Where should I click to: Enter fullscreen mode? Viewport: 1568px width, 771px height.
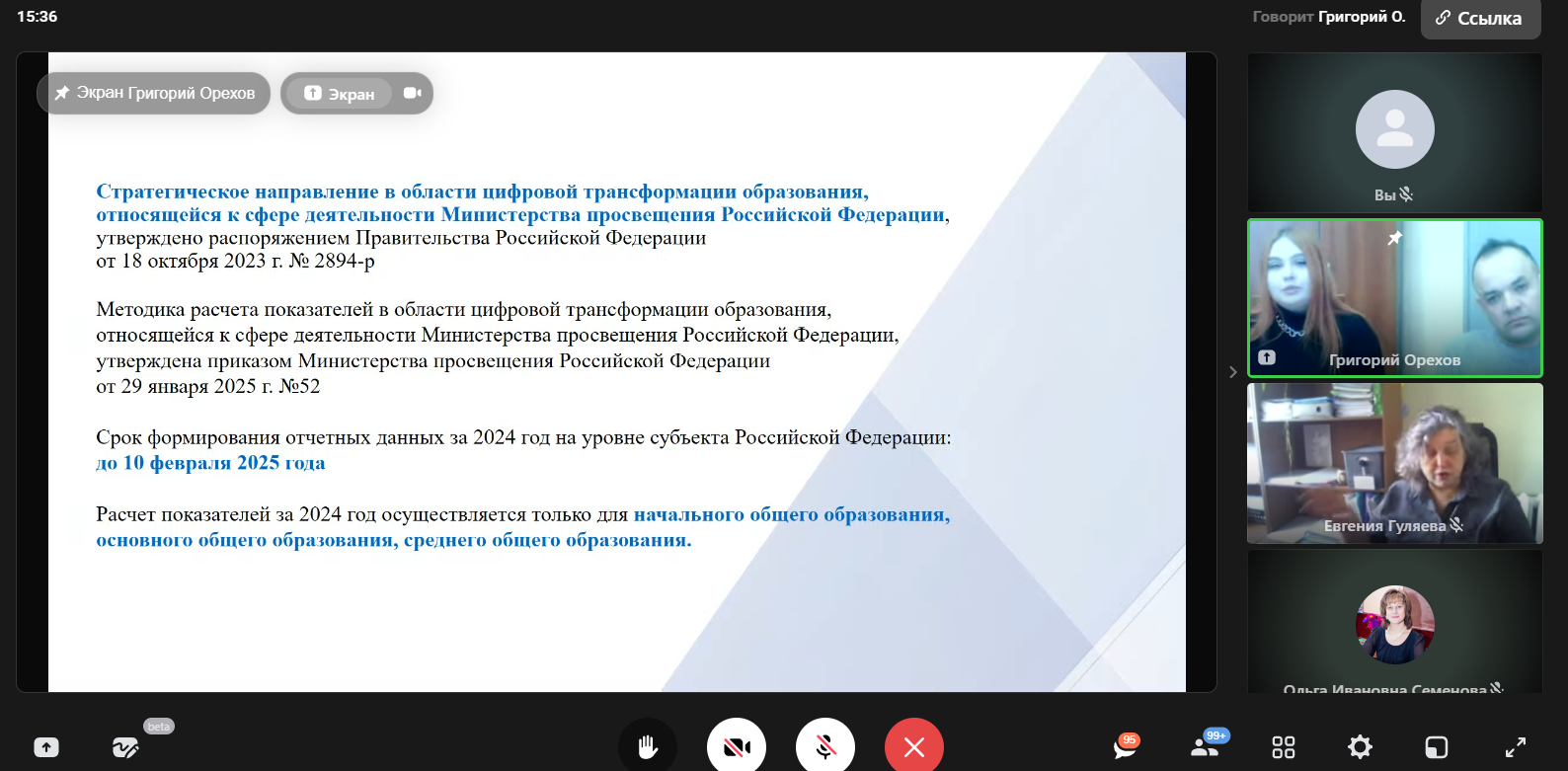(1515, 747)
